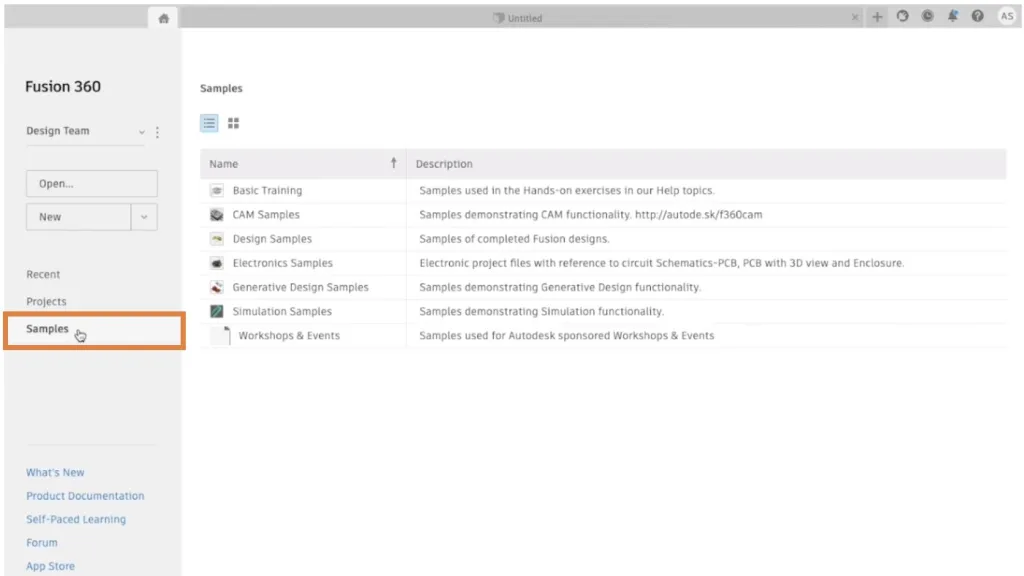Open the notifications bell

point(953,16)
